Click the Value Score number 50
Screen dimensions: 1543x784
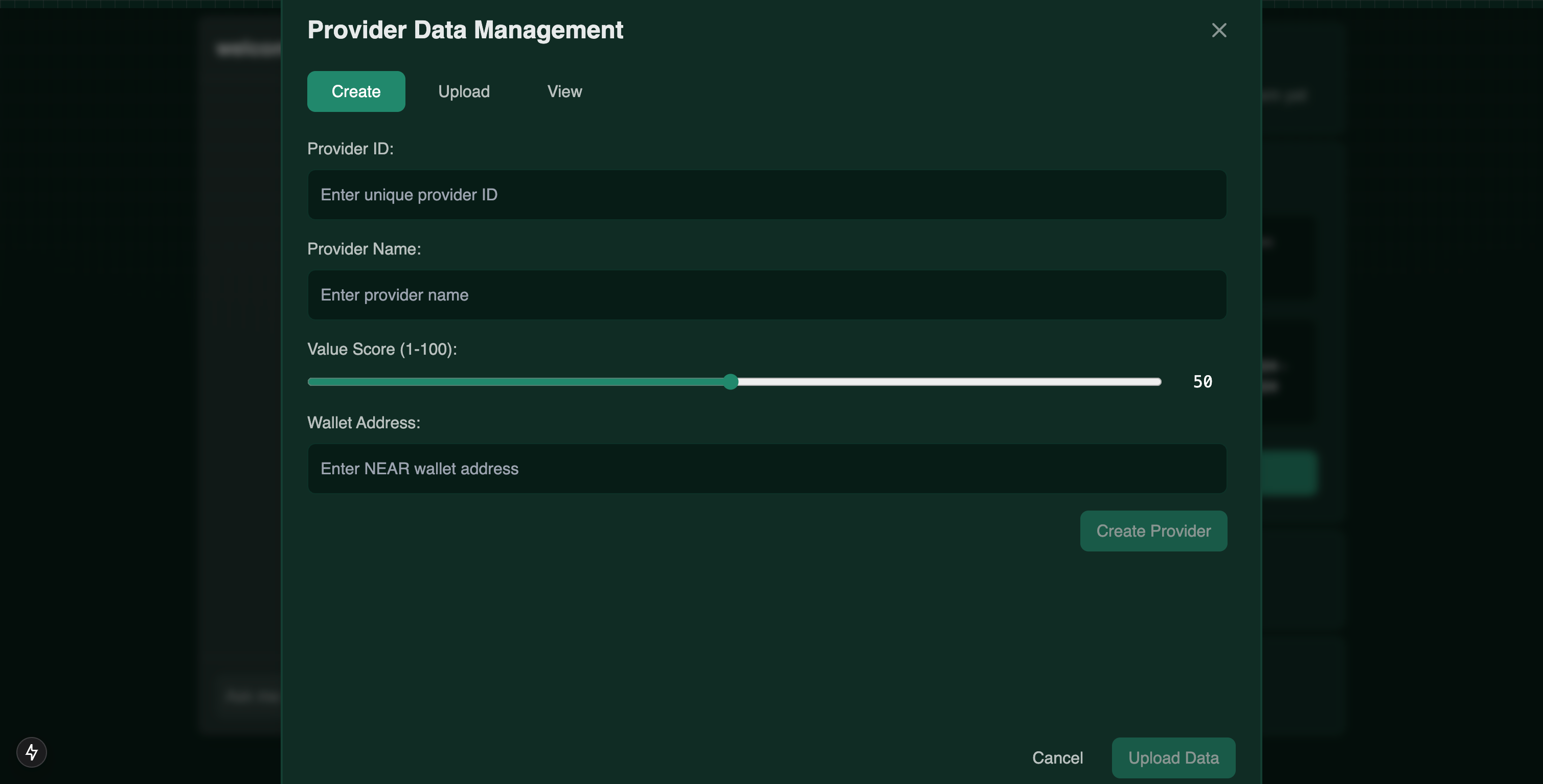1202,381
